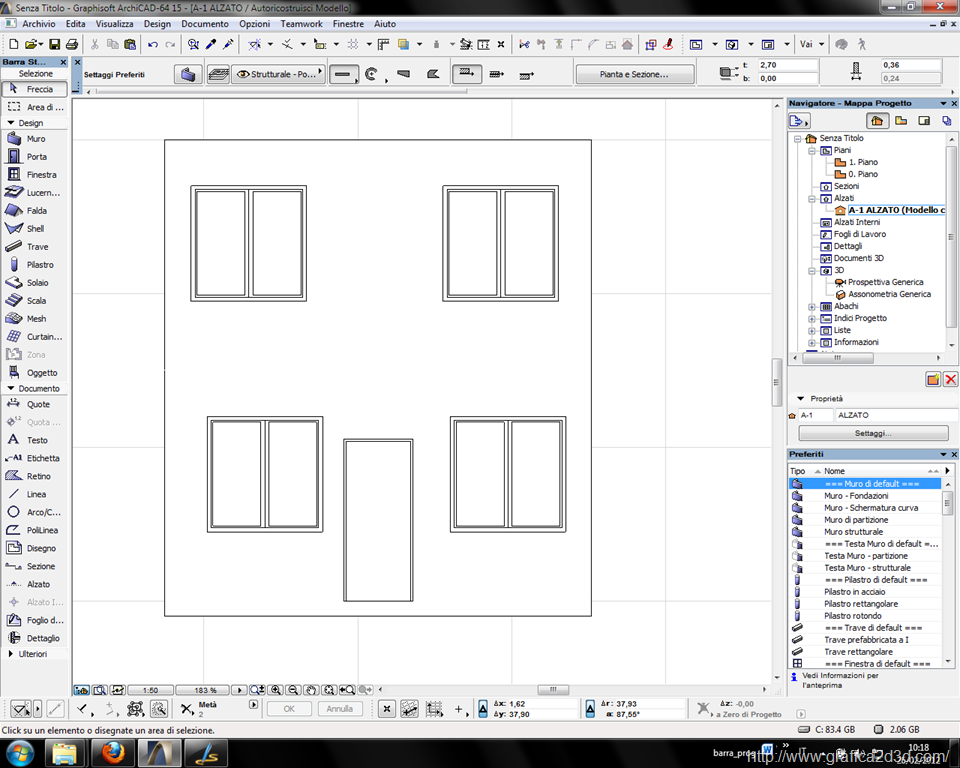Open the Teamwork menu
Viewport: 960px width, 768px height.
[301, 23]
